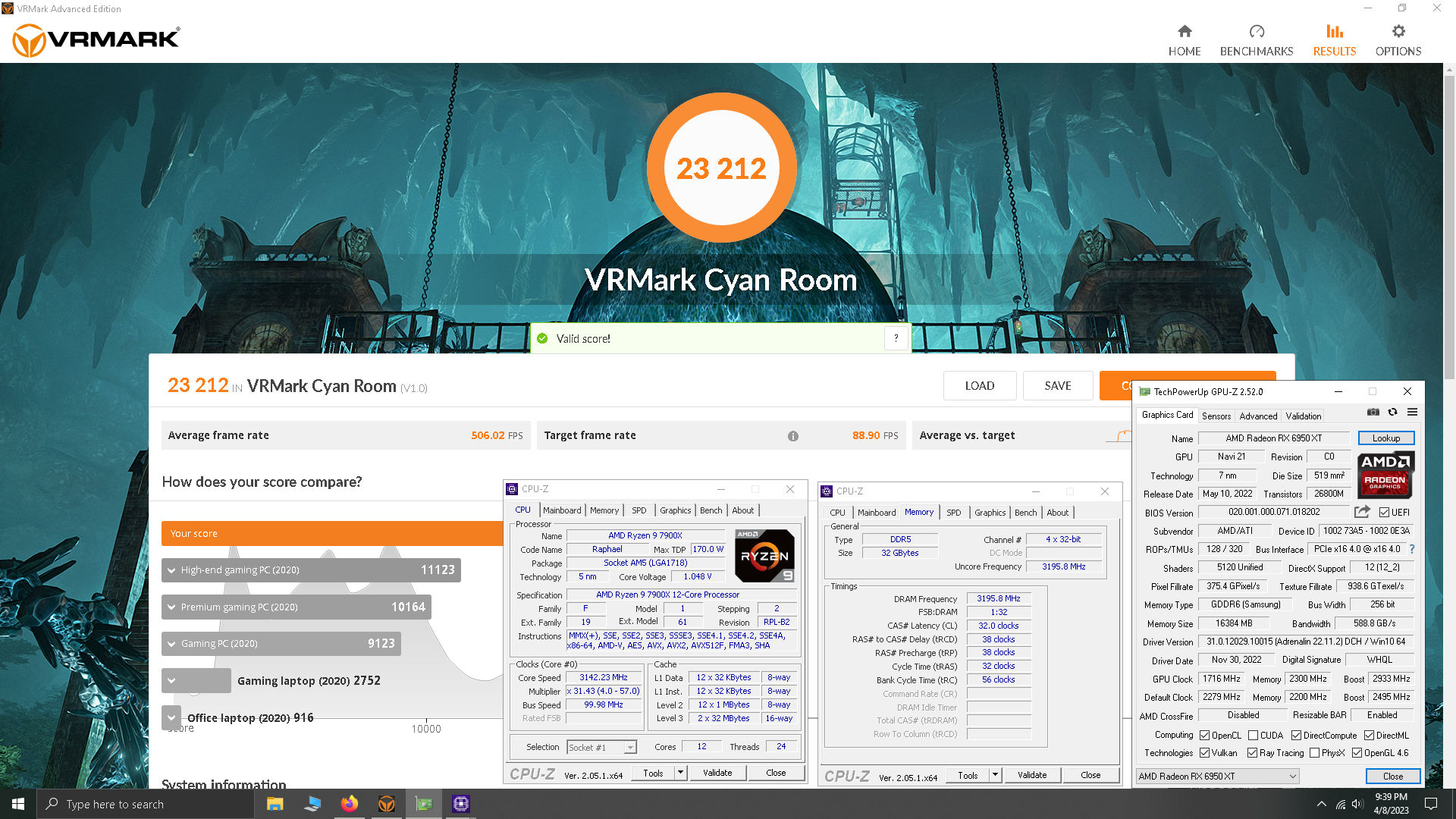Click the AMD Radeon Graphics logo in GPU-Z
The image size is (1456, 819).
pyautogui.click(x=1385, y=475)
